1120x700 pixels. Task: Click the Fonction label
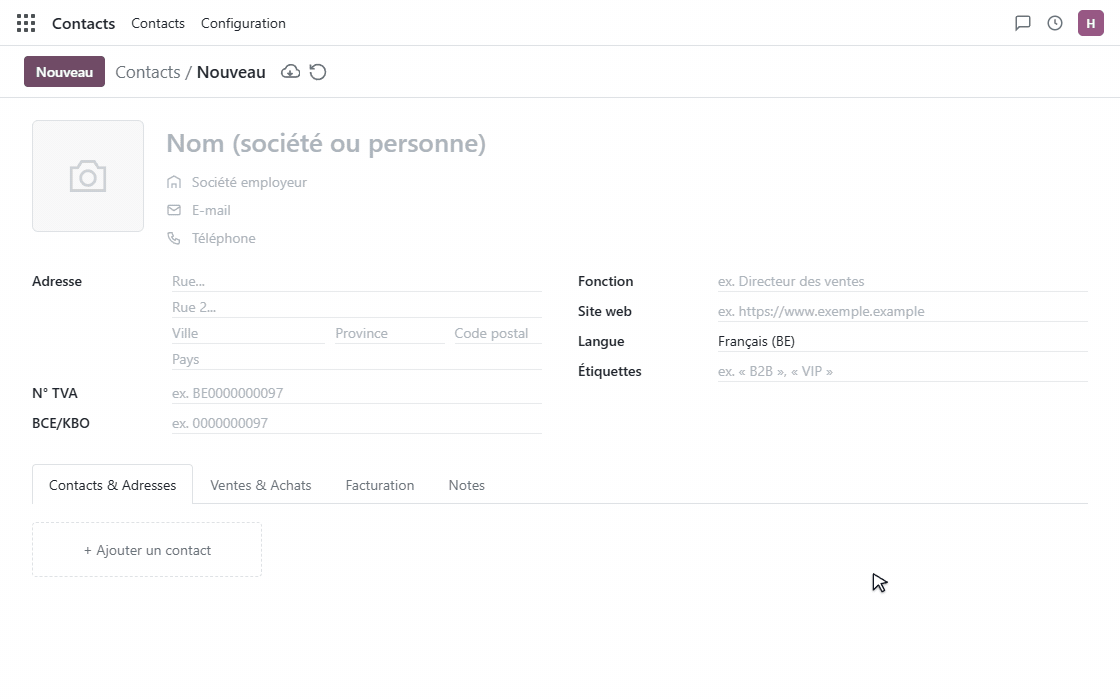point(606,281)
